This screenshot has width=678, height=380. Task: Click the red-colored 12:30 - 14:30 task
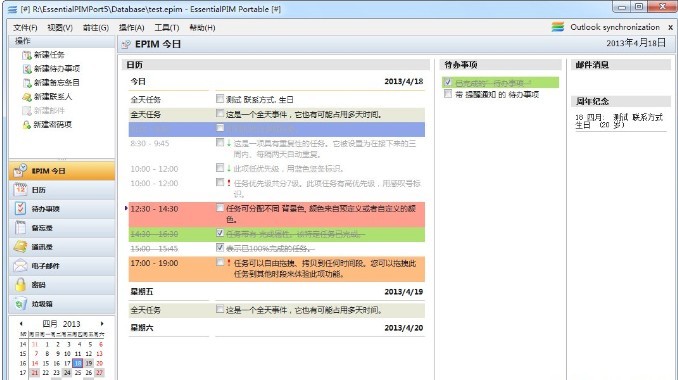click(x=277, y=214)
